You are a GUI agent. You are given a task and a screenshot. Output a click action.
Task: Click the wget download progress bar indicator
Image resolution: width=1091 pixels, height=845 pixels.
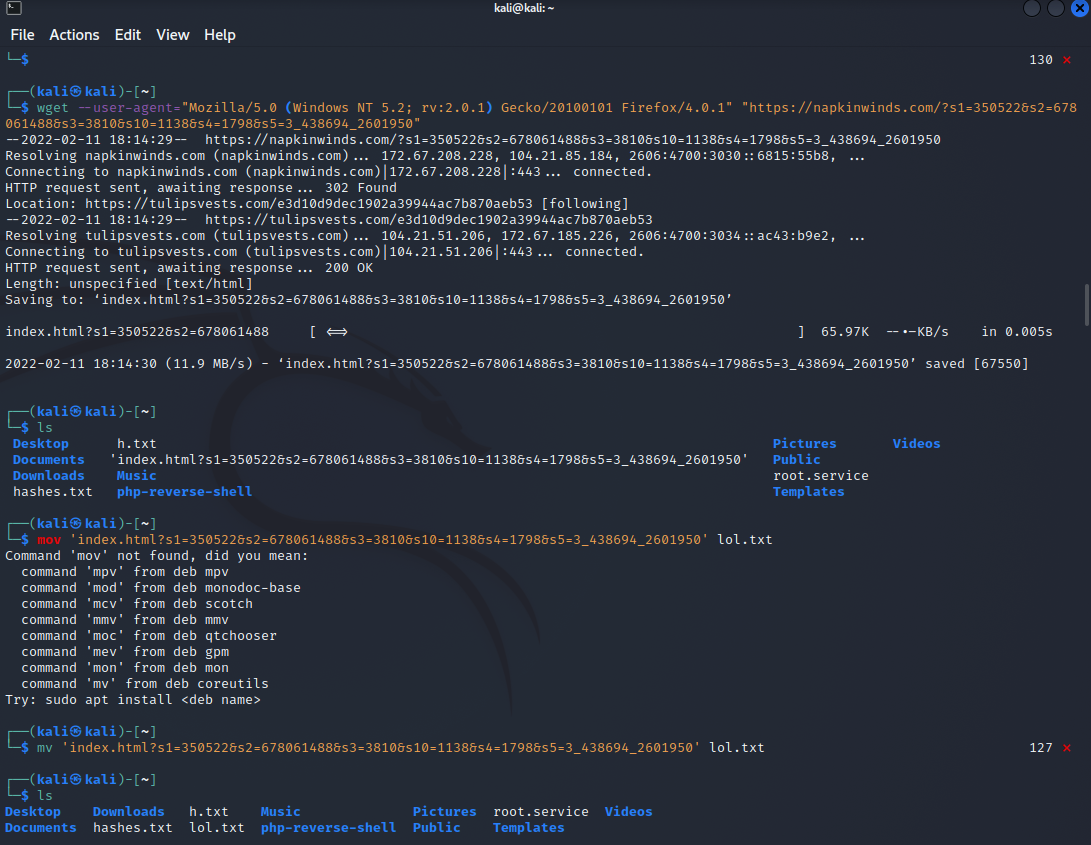pos(336,332)
